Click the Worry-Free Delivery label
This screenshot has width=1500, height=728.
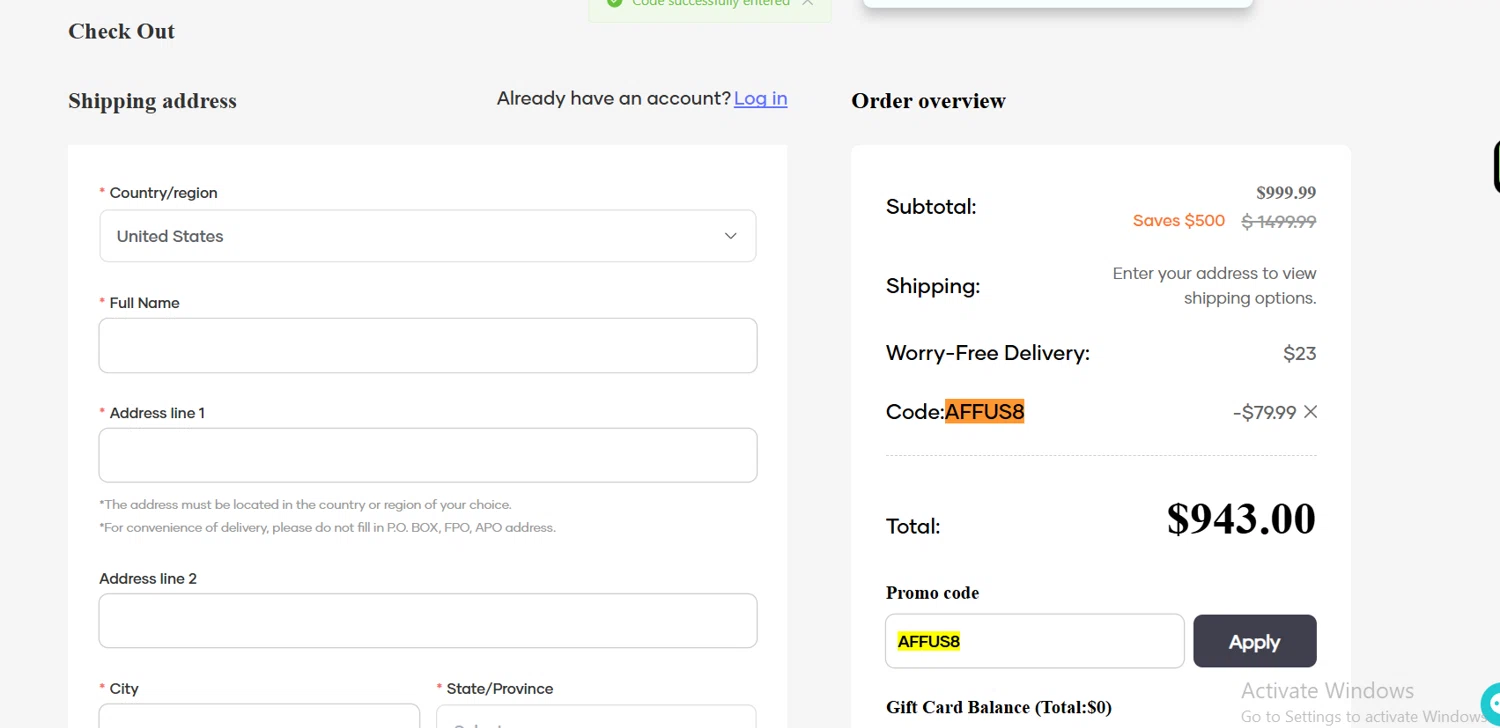click(x=987, y=353)
